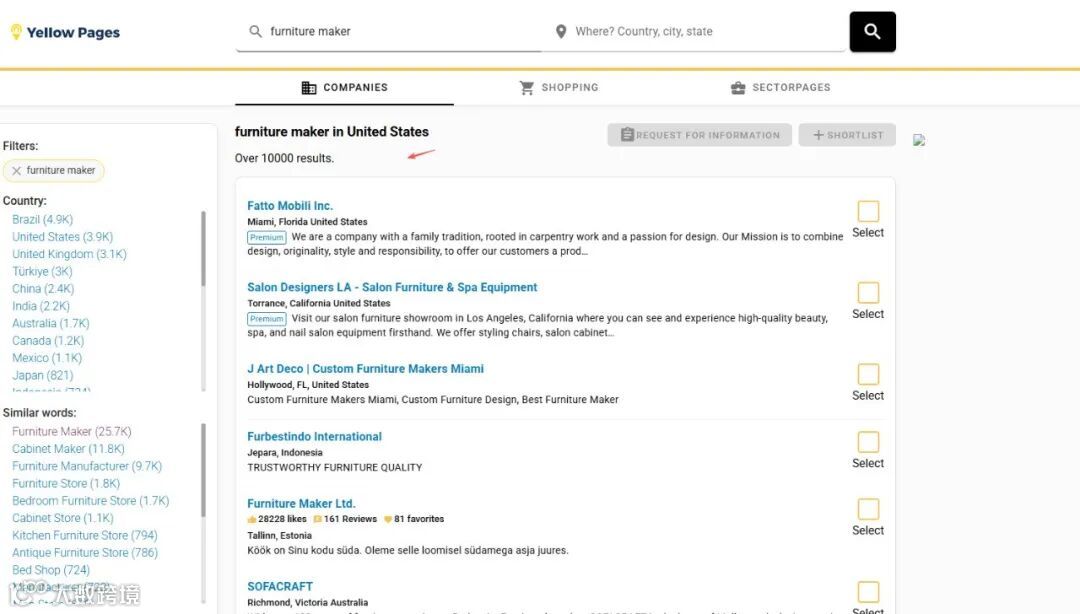Filter by country Türkiye (3K)
Screen dimensions: 1080x614
(x=42, y=272)
